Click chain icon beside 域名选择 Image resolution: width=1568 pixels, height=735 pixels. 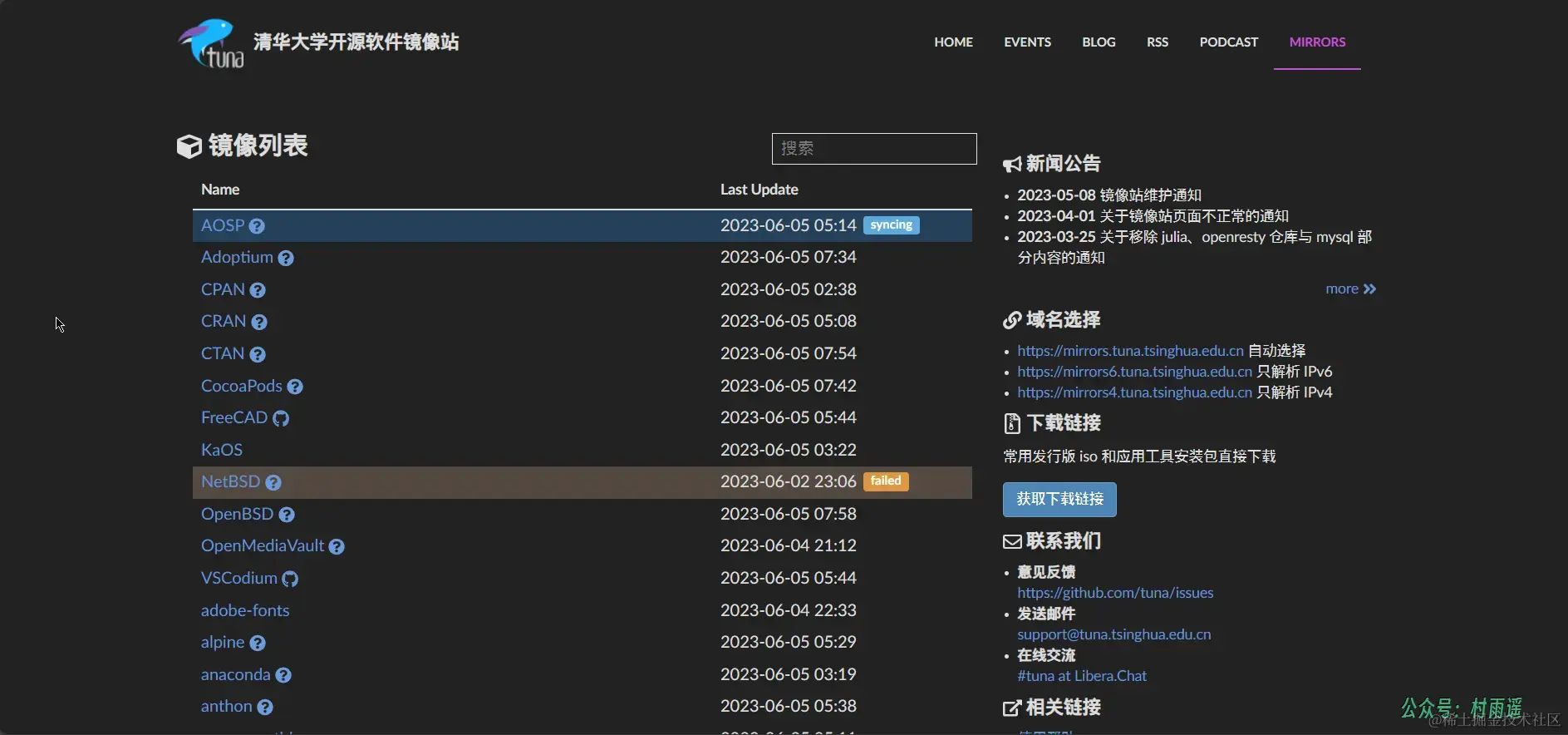(1012, 320)
